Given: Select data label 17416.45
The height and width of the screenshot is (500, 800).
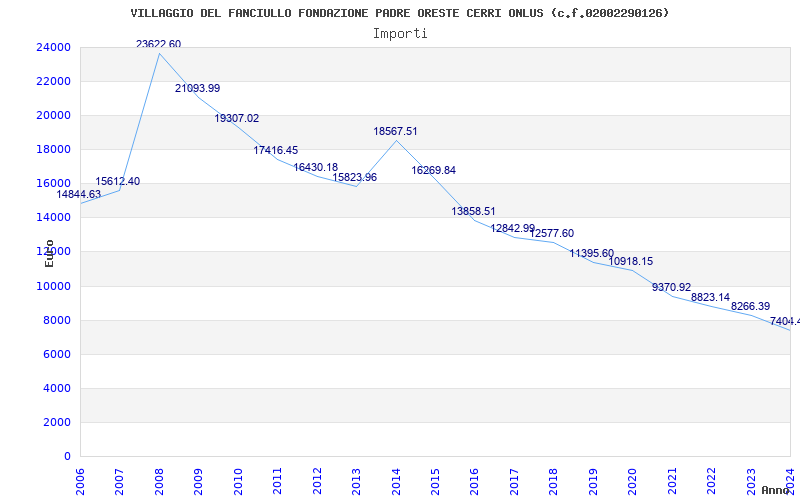Looking at the screenshot, I should point(276,151).
